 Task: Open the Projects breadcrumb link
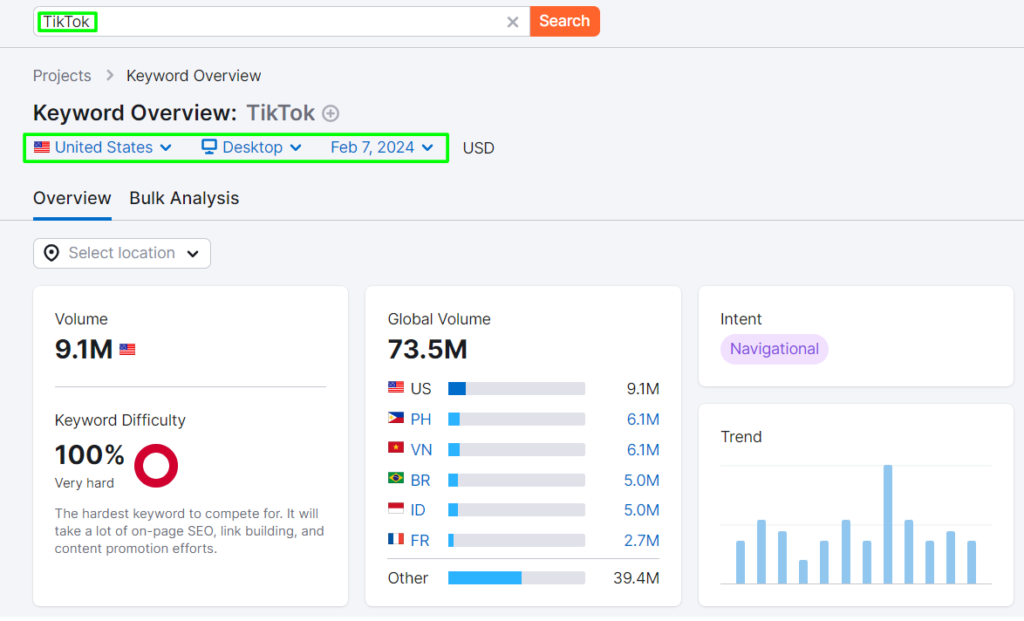click(x=62, y=76)
